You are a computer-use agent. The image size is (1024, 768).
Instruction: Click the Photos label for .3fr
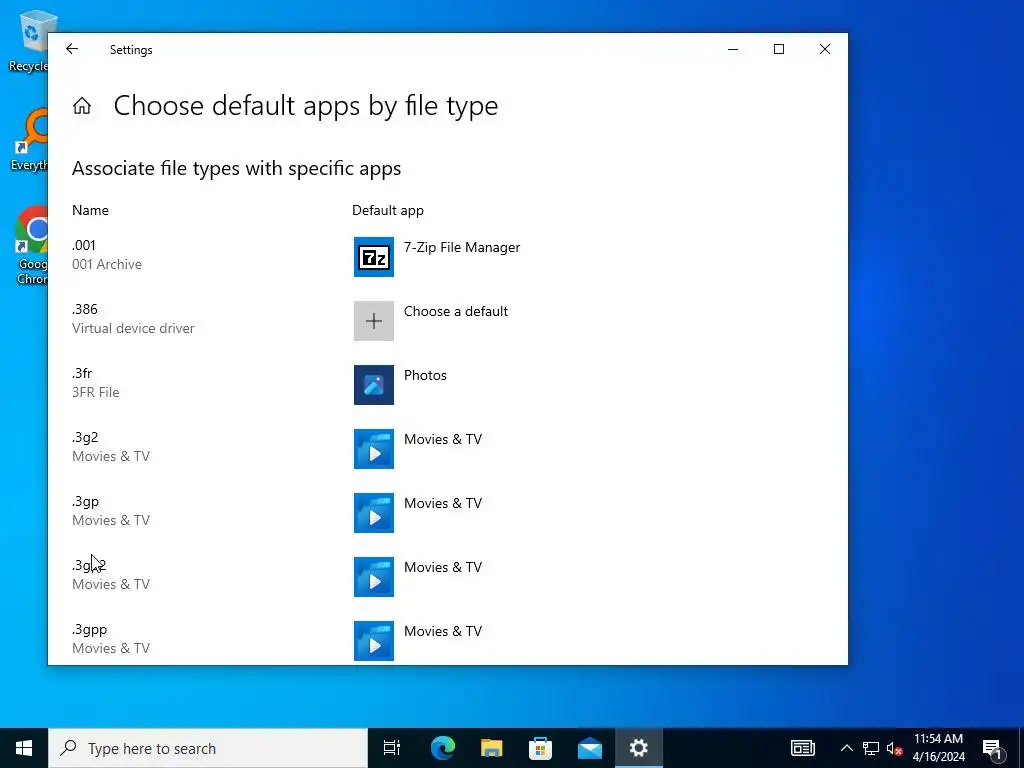pyautogui.click(x=425, y=376)
